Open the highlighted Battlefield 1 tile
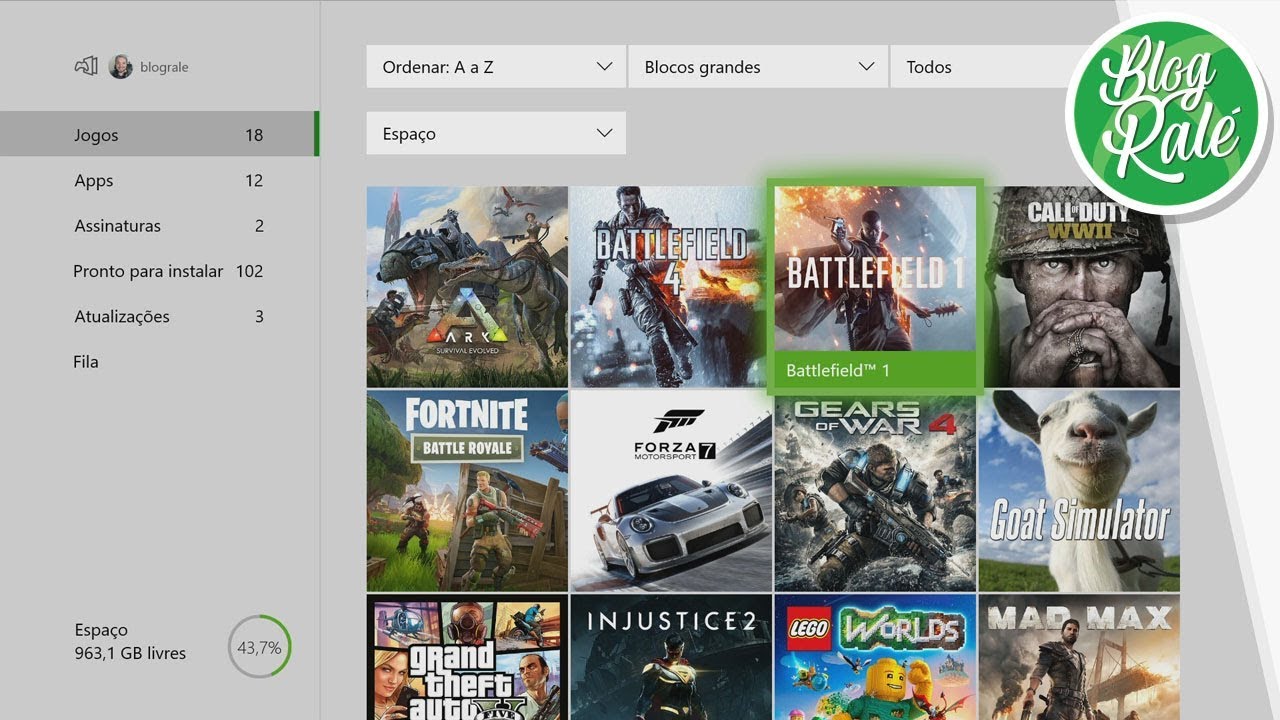This screenshot has height=720, width=1280. 875,285
